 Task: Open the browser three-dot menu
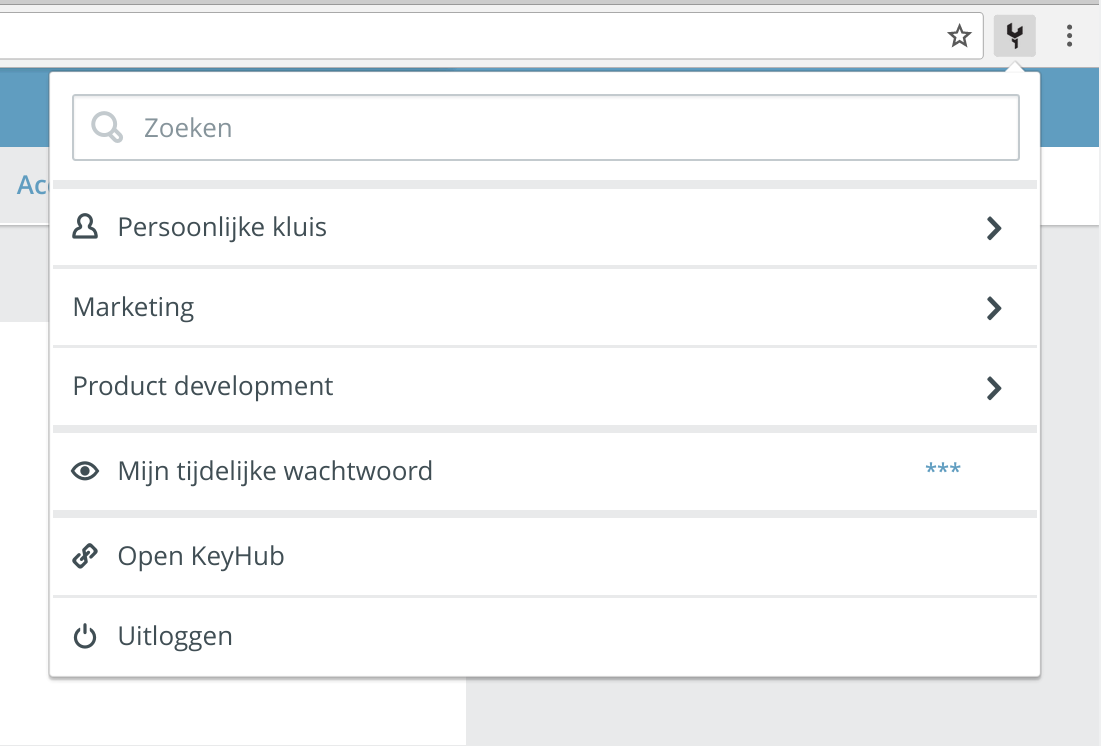(1069, 35)
